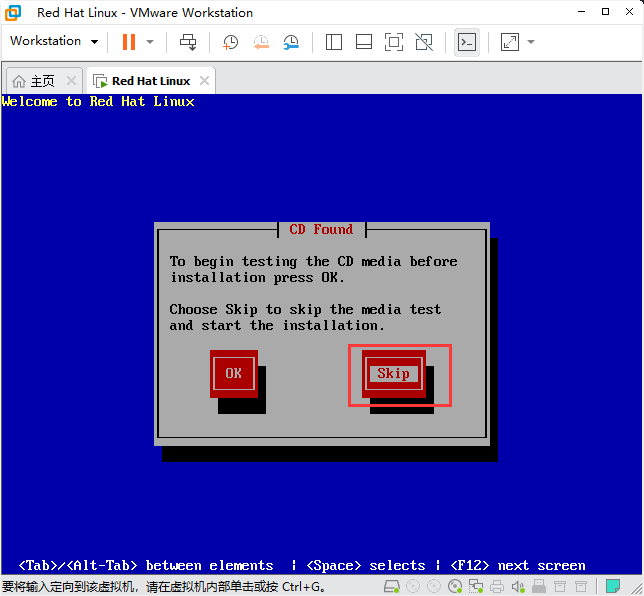
Task: Revert to the previous snapshot
Action: (x=261, y=42)
